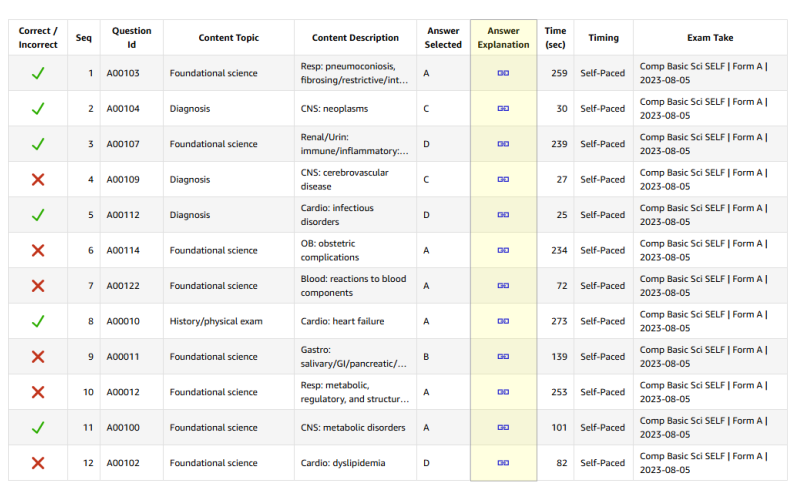Screen dimensions: 795x500
Task: Select the 'CNS: metabolic disorders' description cell
Action: click(353, 428)
